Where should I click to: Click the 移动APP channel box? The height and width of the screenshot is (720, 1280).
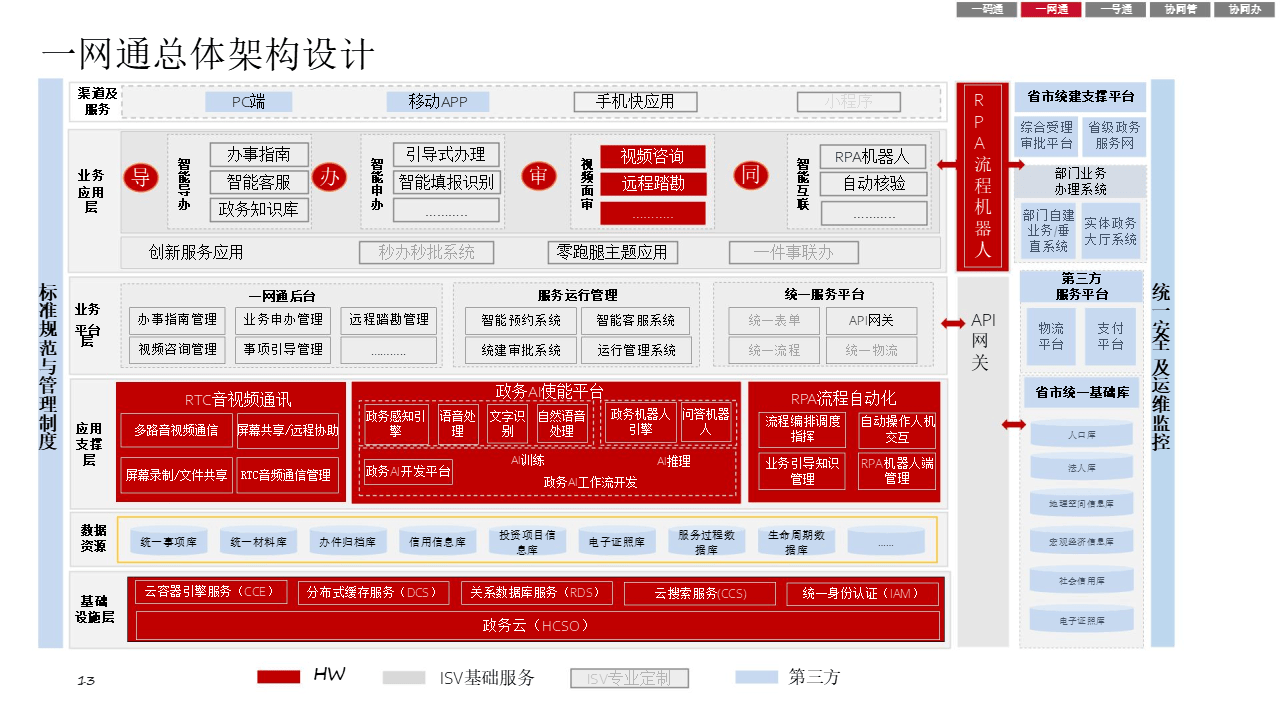coord(438,101)
